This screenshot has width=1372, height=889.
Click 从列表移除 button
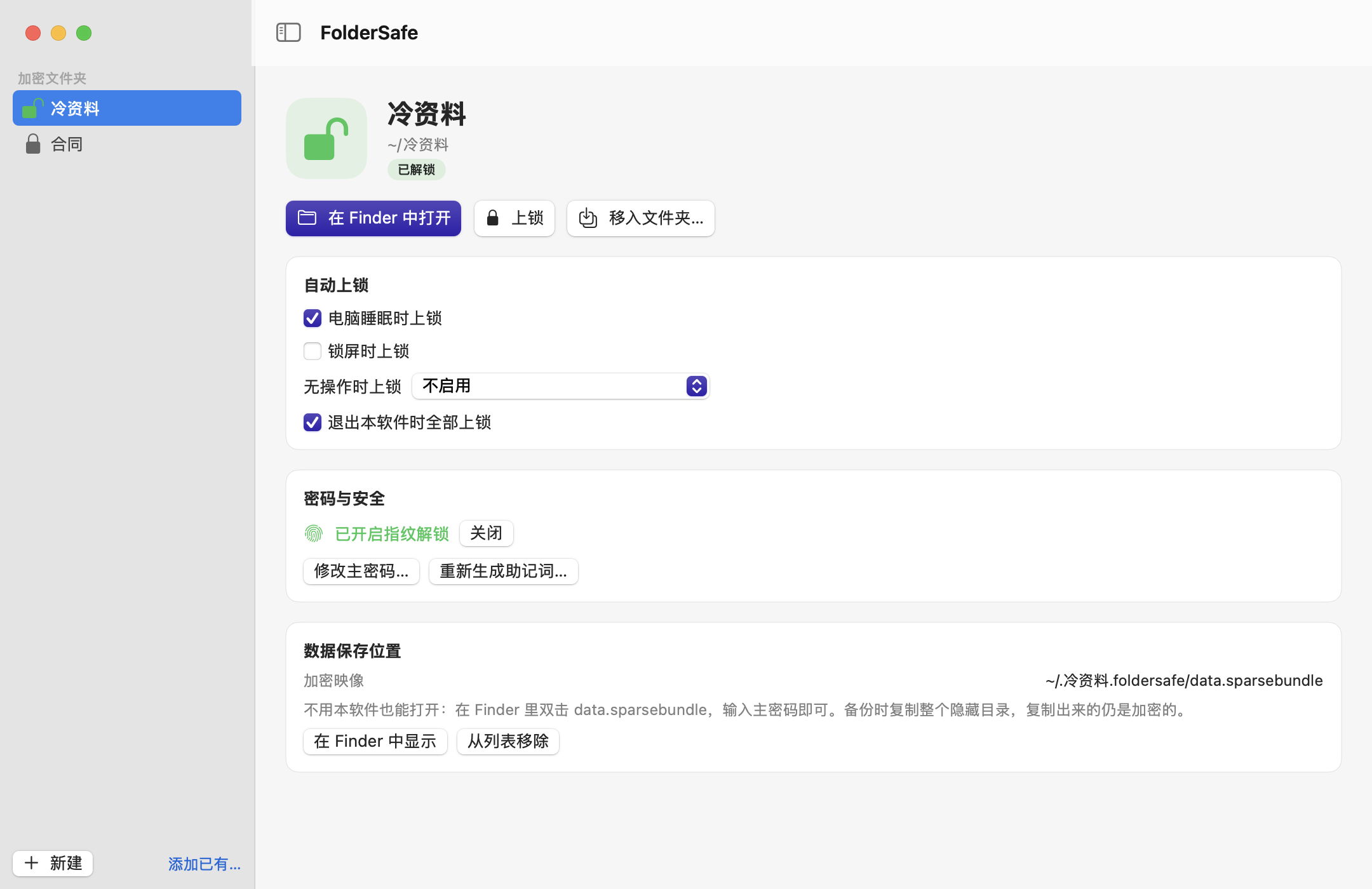coord(508,742)
